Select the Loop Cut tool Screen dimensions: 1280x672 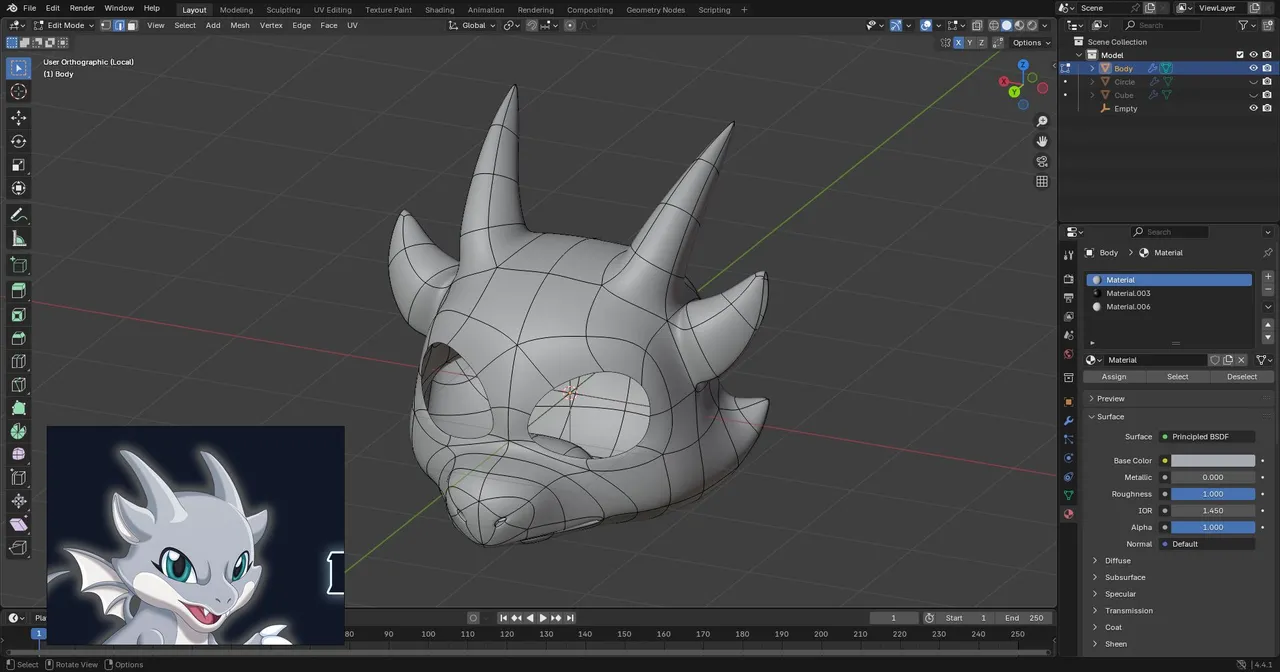[x=18, y=361]
